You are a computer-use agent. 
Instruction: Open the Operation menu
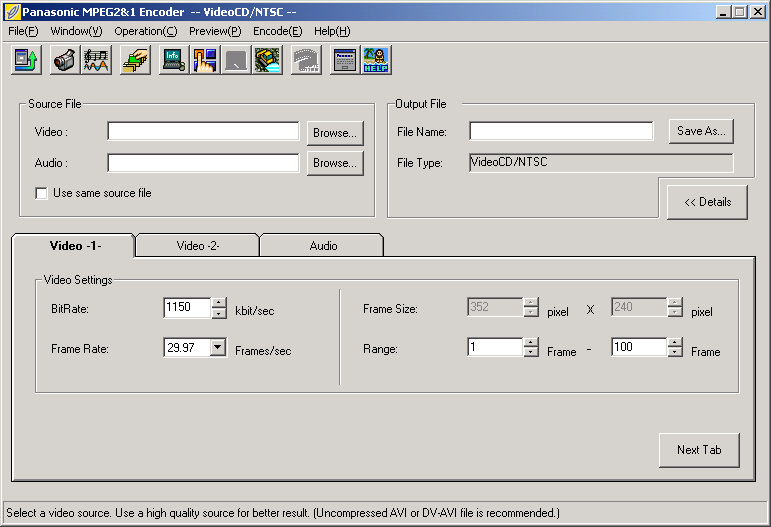146,31
